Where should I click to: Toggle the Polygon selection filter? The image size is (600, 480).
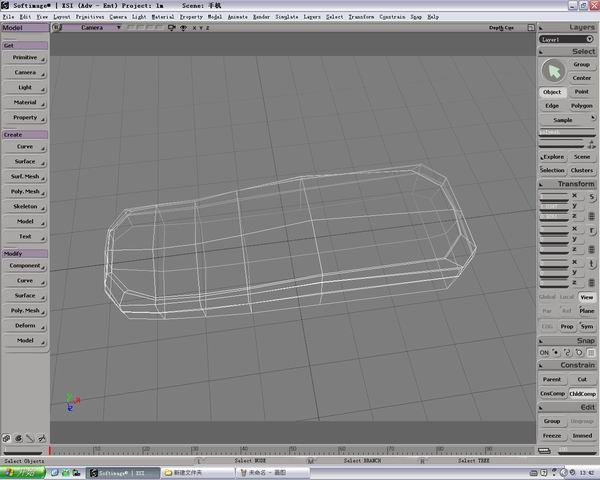(x=582, y=106)
